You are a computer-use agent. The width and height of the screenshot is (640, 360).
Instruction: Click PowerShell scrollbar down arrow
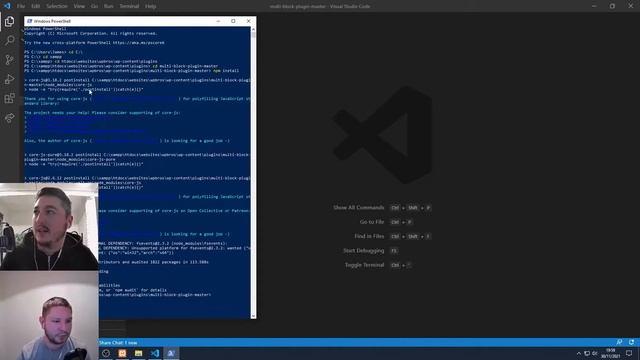coord(253,316)
